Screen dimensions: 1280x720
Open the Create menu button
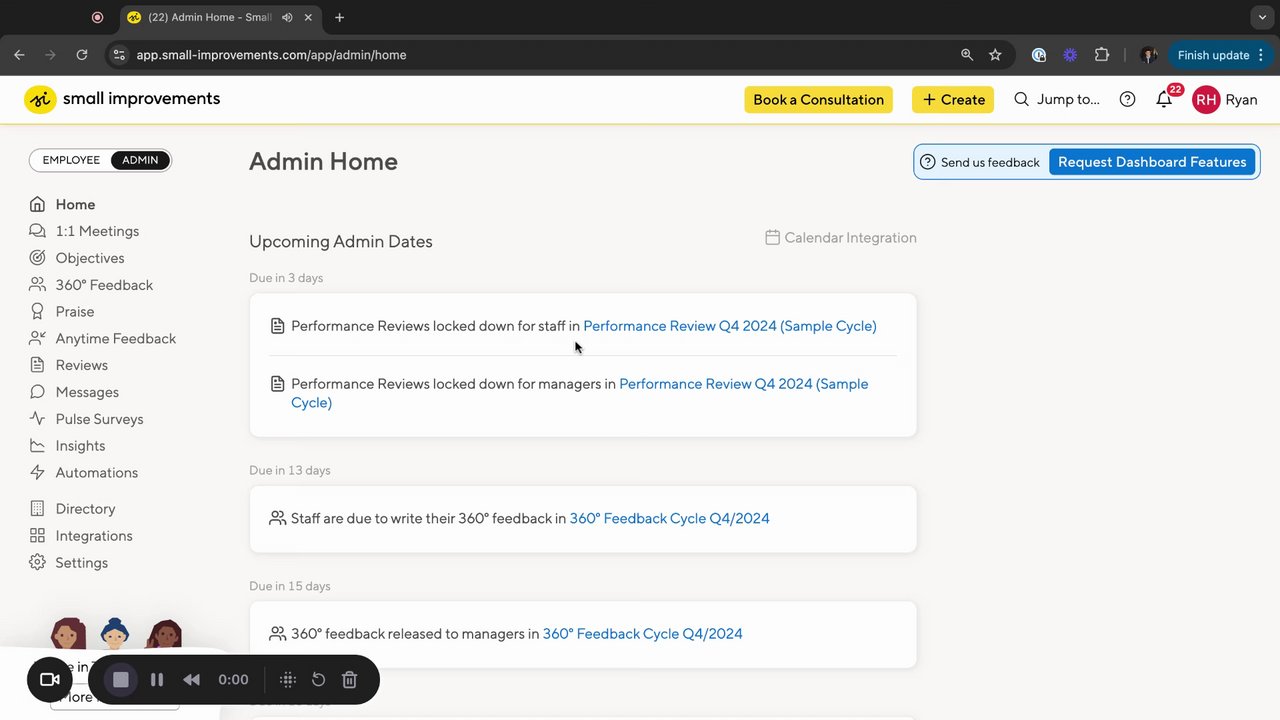click(x=953, y=100)
